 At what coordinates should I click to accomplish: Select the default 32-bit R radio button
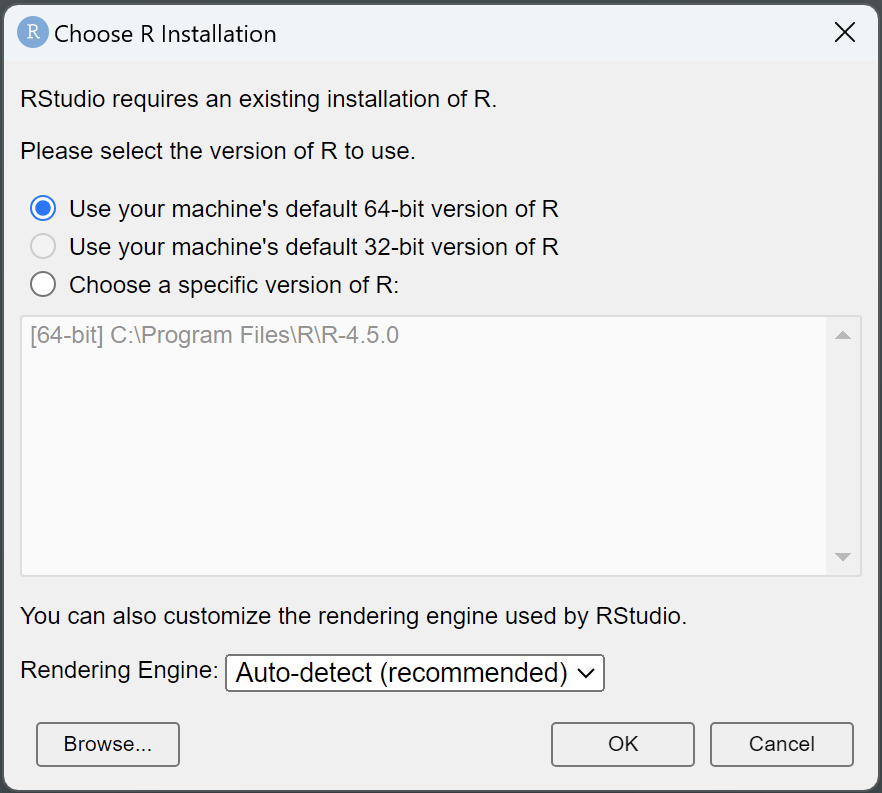tap(43, 246)
